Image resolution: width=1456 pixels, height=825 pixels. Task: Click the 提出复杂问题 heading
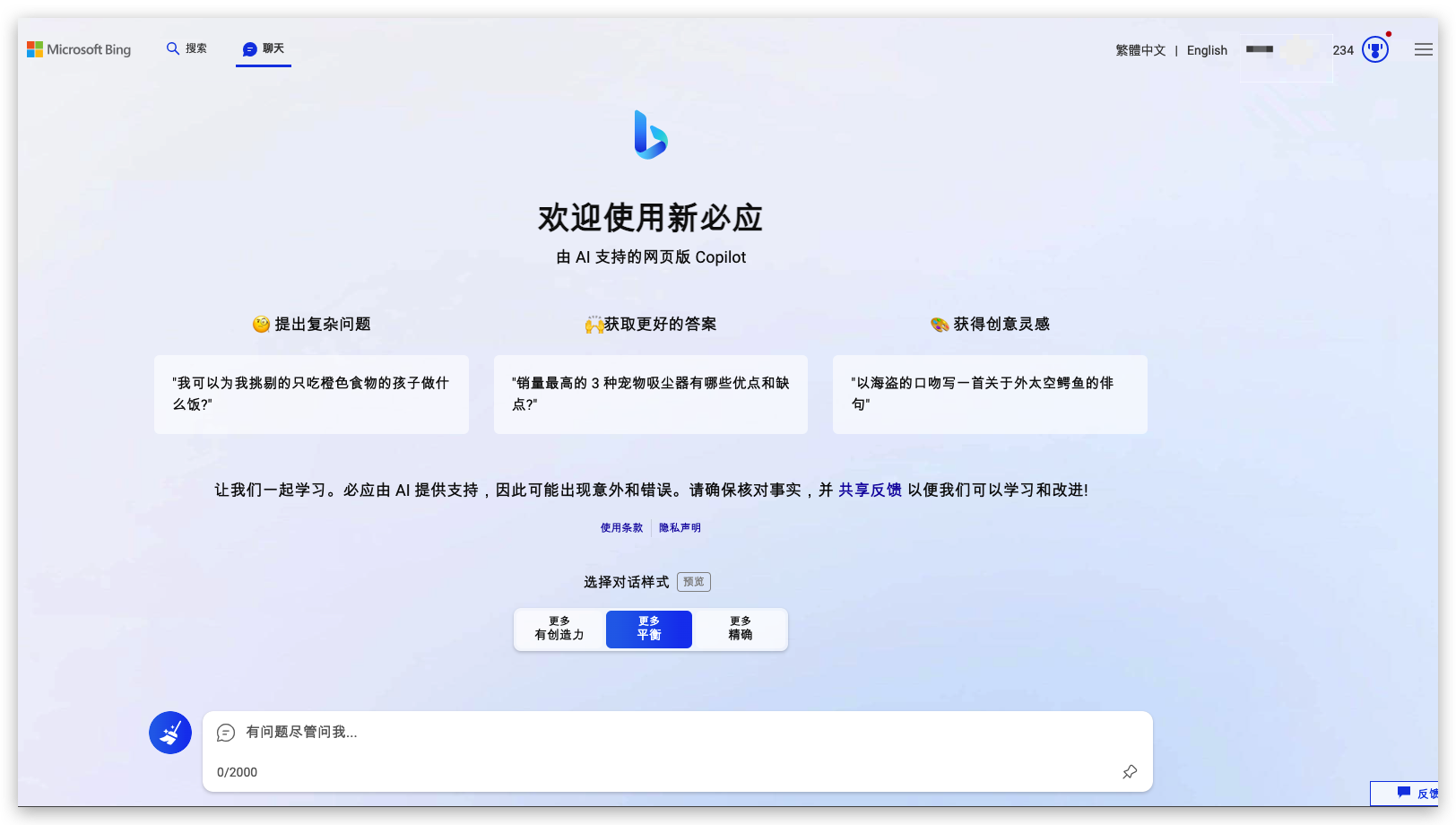coord(312,324)
